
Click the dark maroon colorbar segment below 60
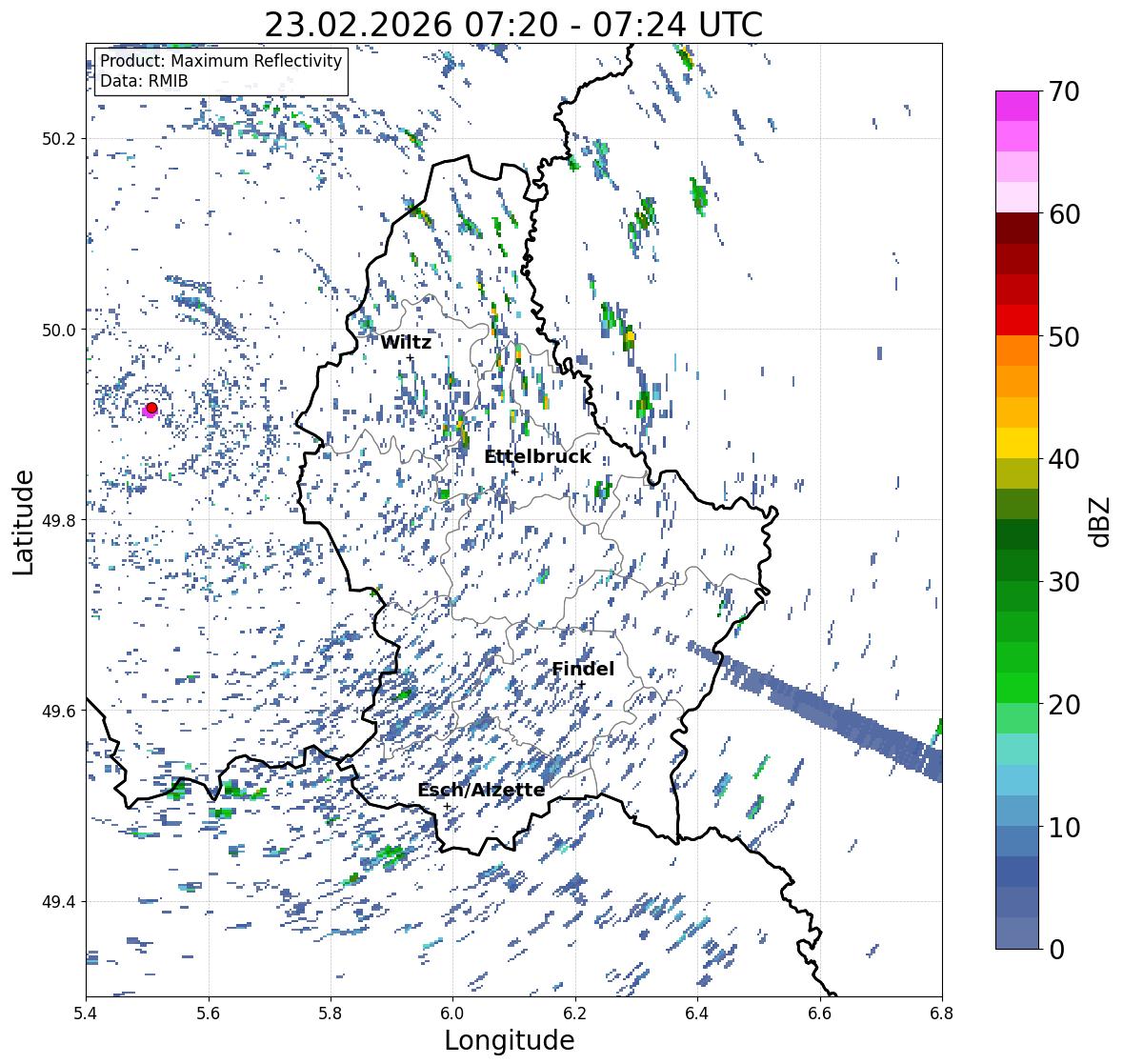1017,229
